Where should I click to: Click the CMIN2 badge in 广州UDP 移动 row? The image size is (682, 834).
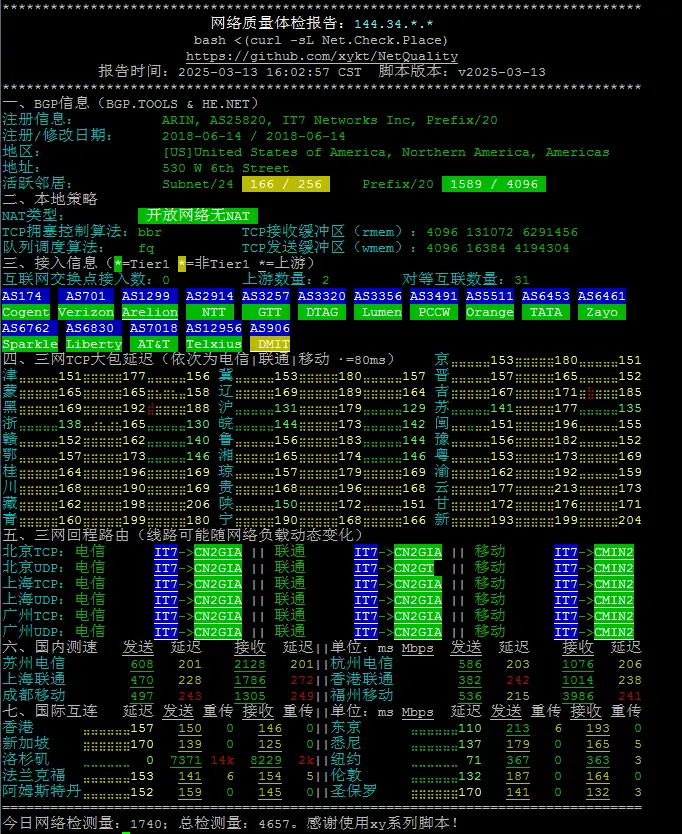[613, 632]
